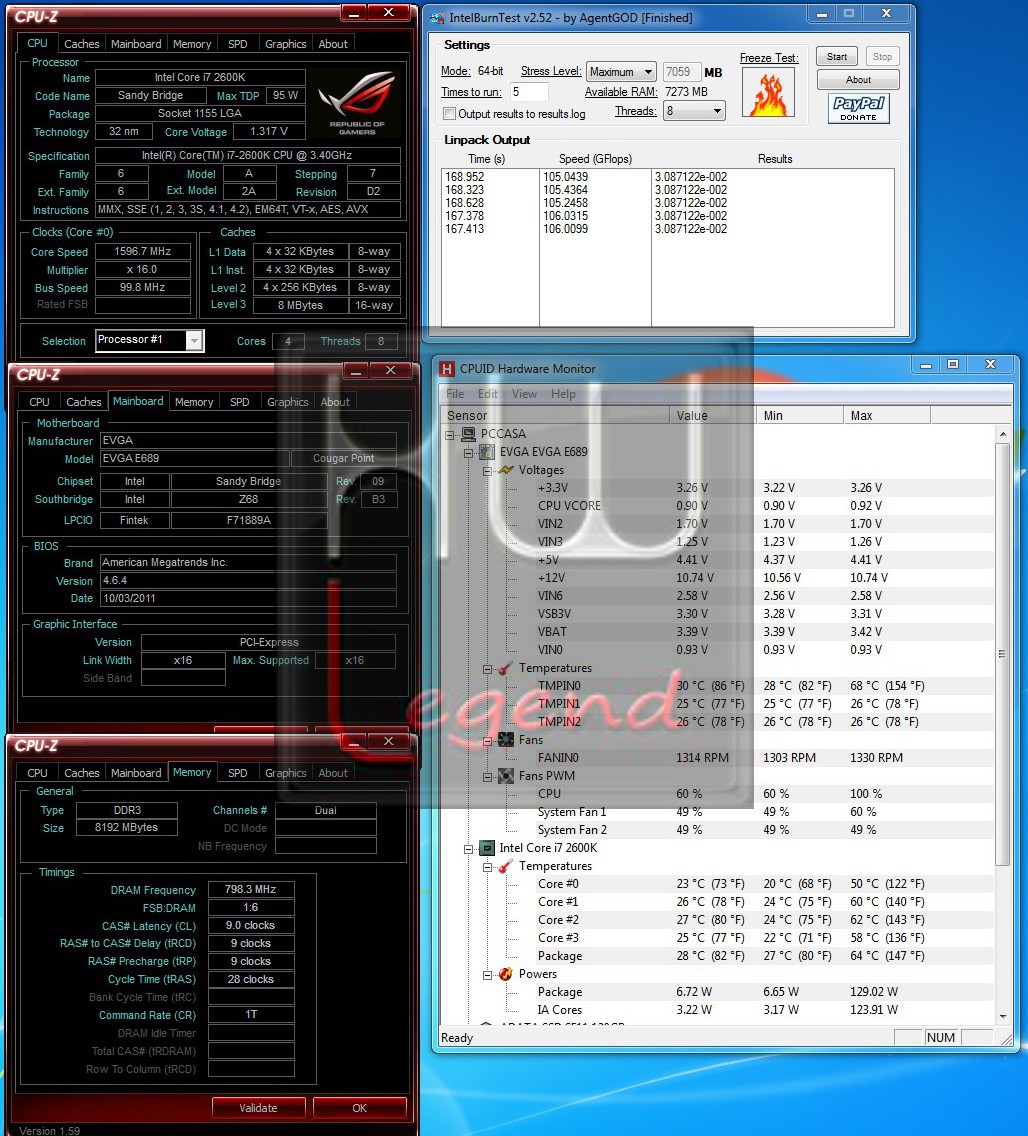Open the File menu in Hardware Monitor

click(455, 393)
